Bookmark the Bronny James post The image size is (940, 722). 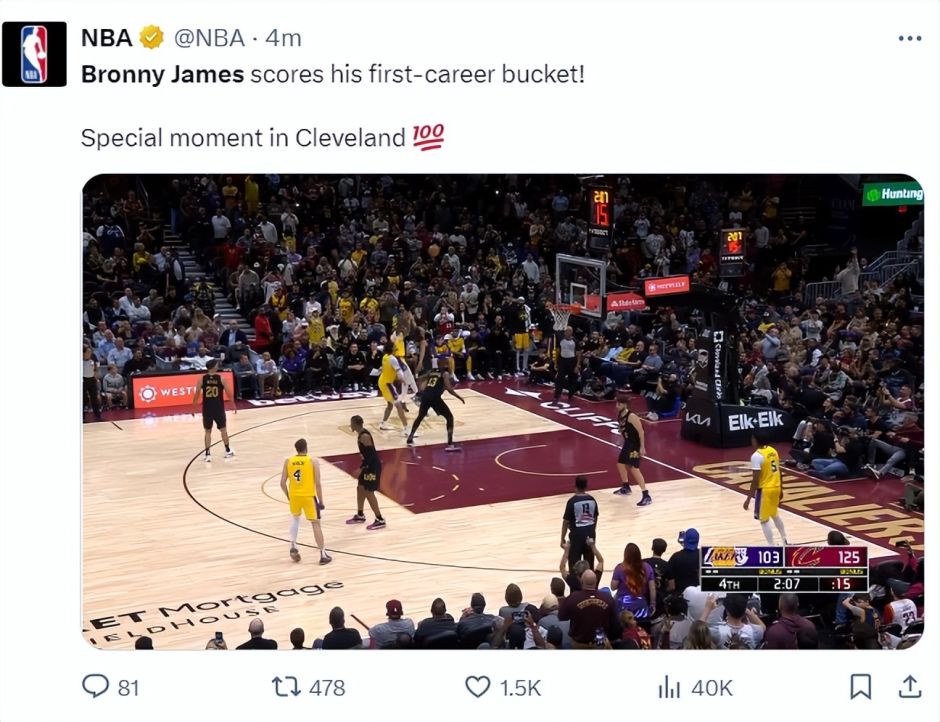(860, 686)
